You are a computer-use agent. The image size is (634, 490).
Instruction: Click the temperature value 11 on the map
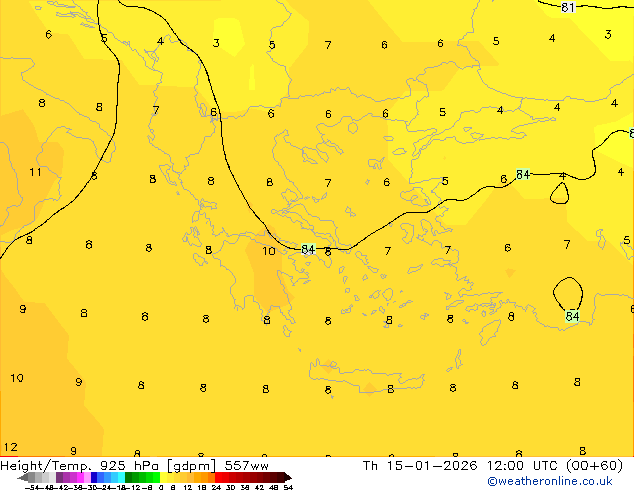click(x=35, y=172)
